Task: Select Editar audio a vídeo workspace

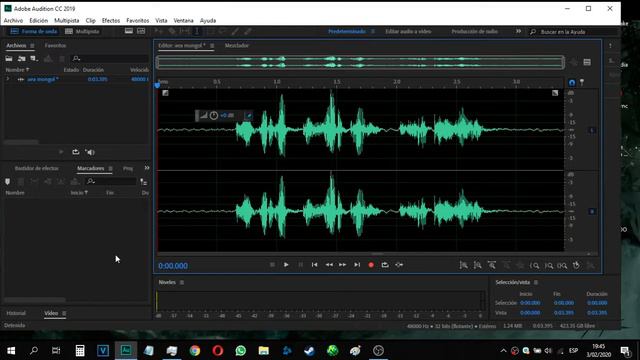Action: (408, 31)
